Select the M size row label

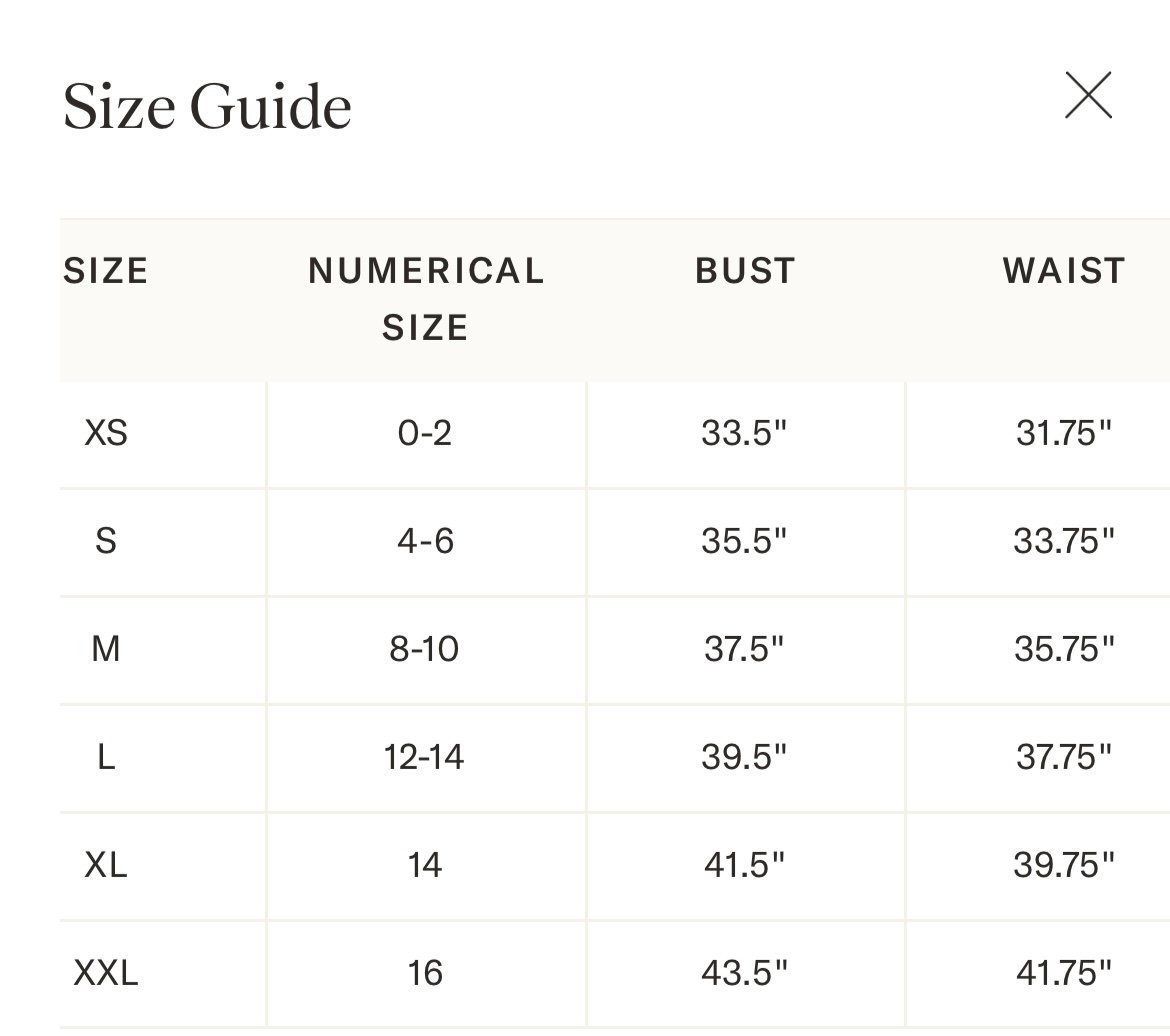(x=106, y=649)
